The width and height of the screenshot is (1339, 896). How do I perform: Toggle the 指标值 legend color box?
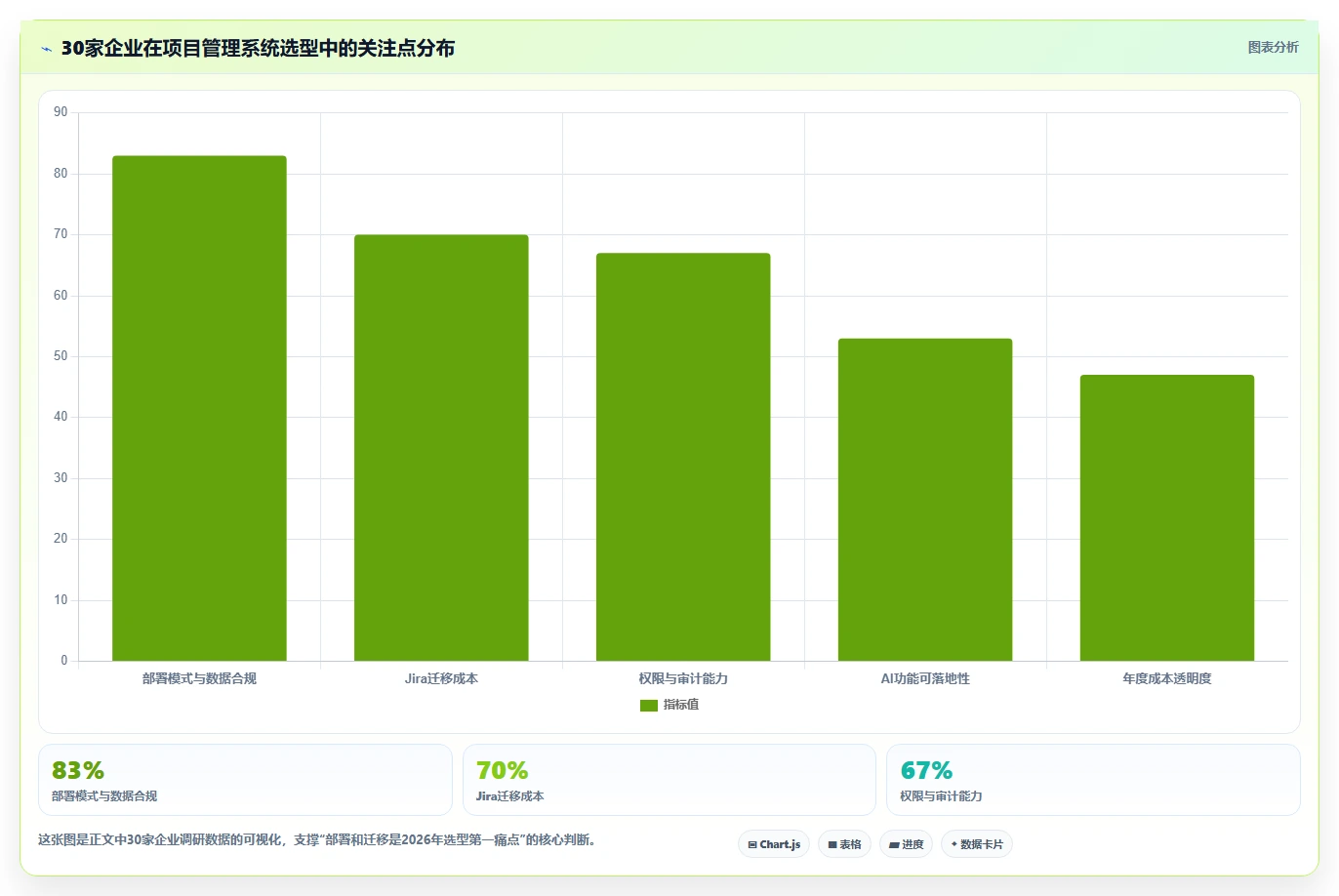[x=649, y=706]
